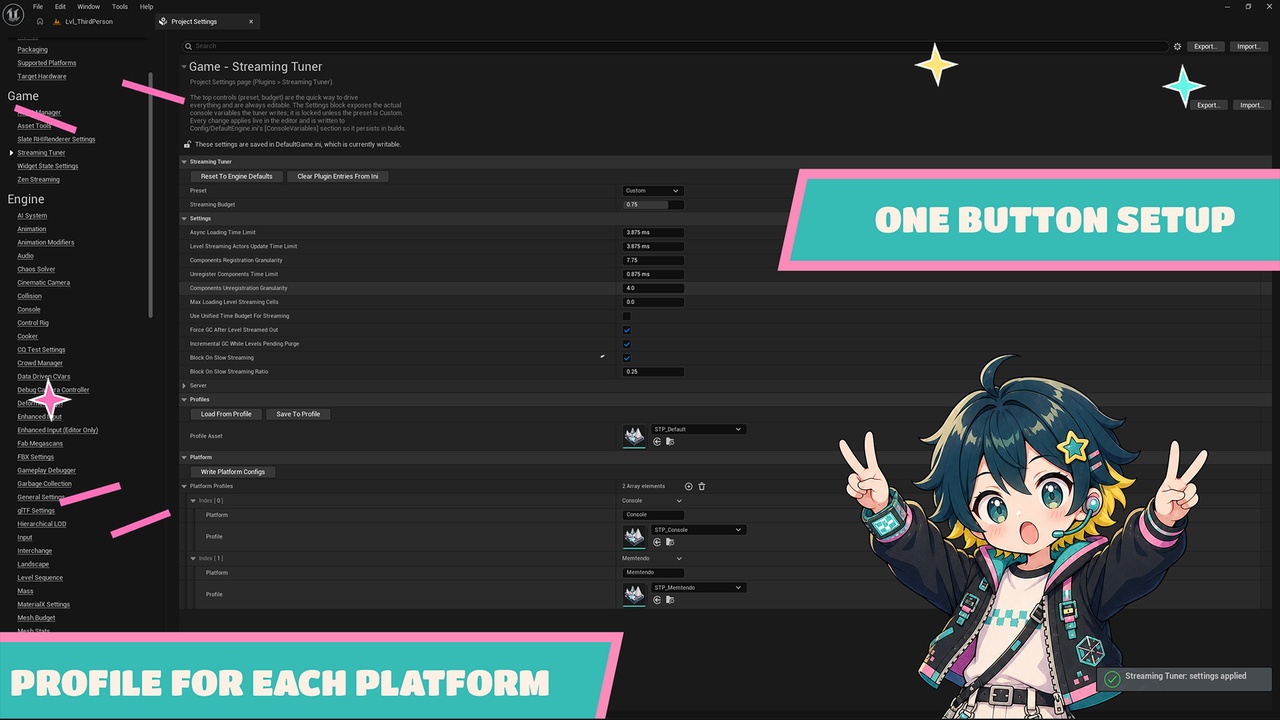Collapse the Platform Profiles array
The image size is (1280, 720).
click(184, 486)
